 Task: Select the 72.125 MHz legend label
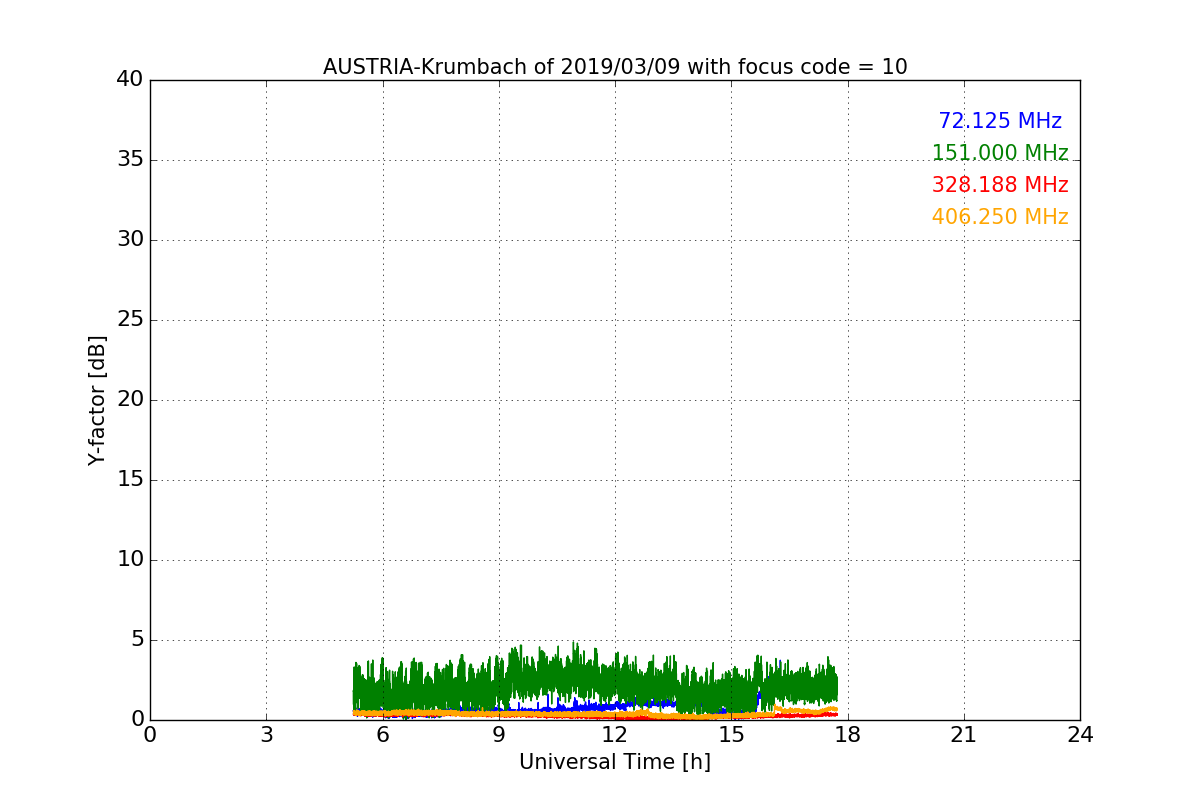coord(1000,121)
